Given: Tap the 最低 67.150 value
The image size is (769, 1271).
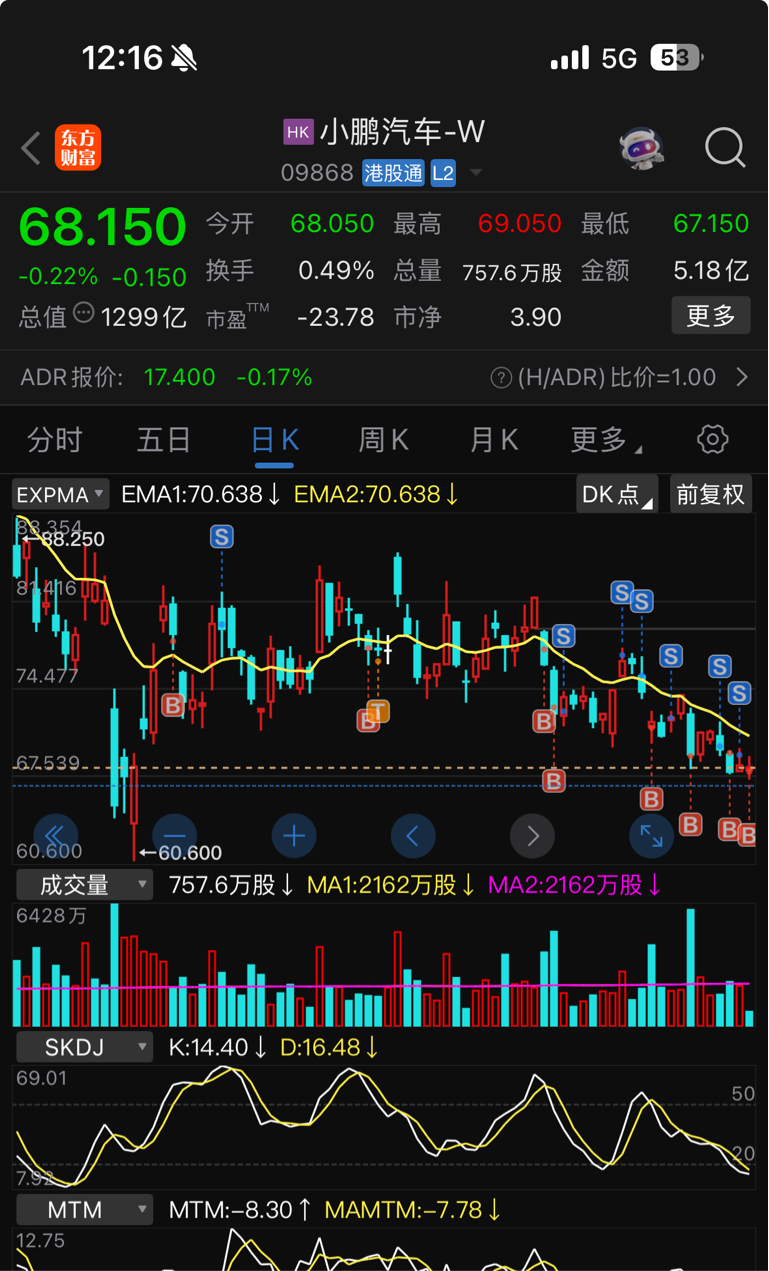Looking at the screenshot, I should 710,223.
